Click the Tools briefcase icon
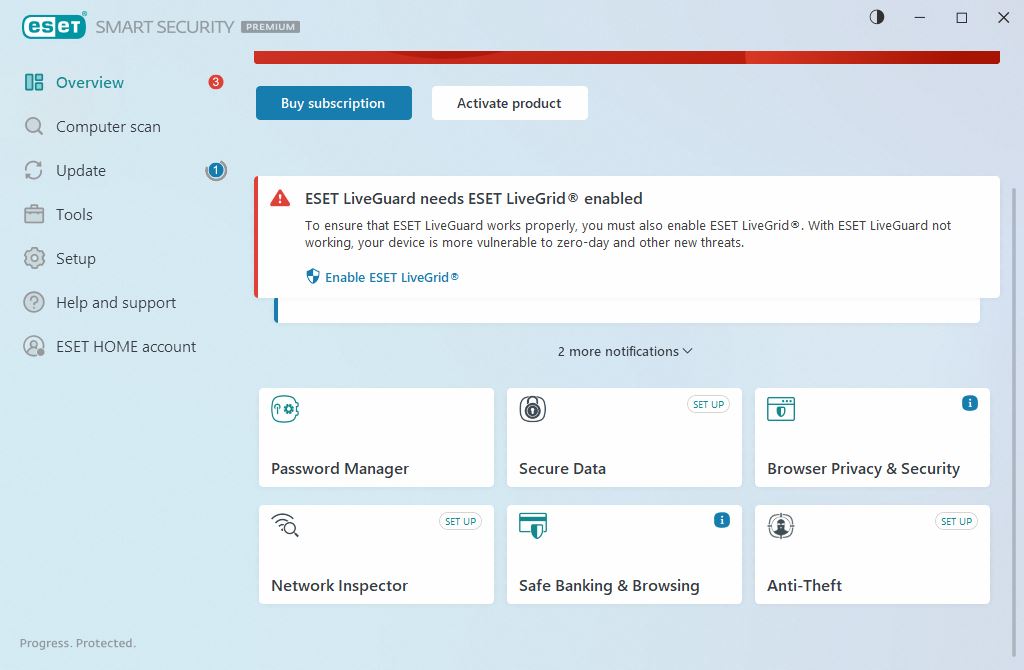The width and height of the screenshot is (1024, 670). [x=34, y=214]
